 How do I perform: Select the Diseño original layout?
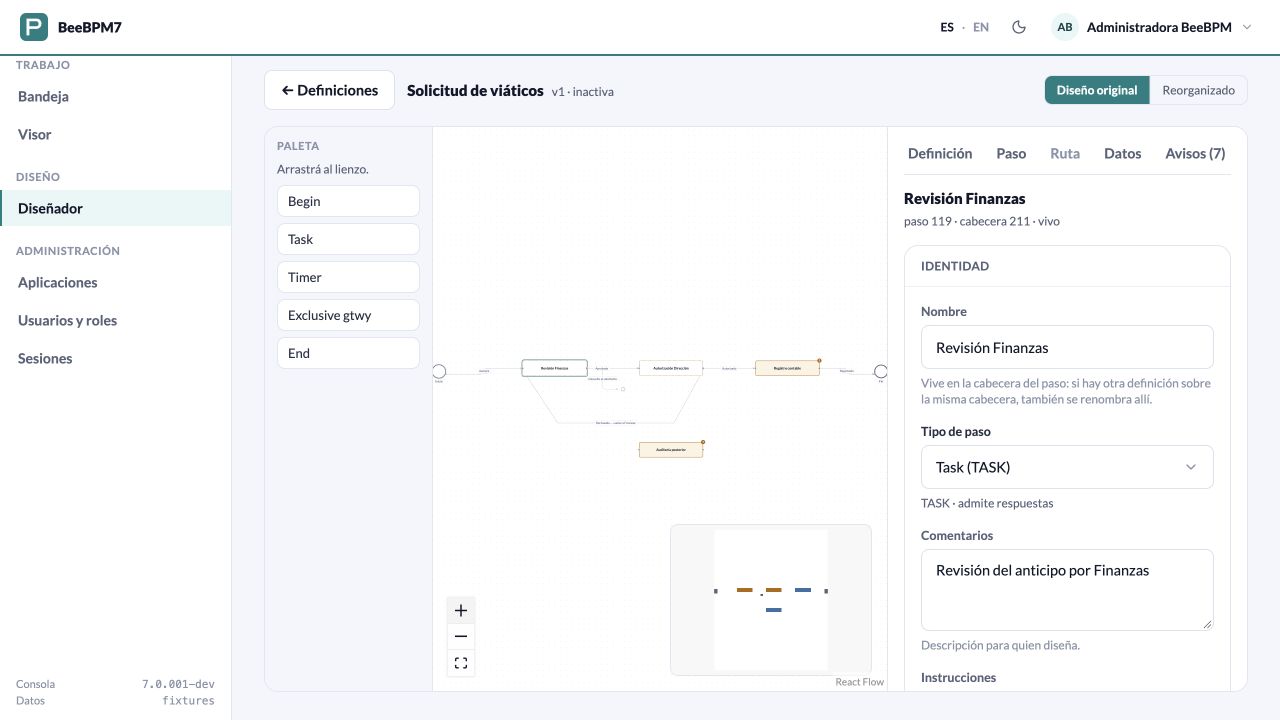pos(1097,90)
